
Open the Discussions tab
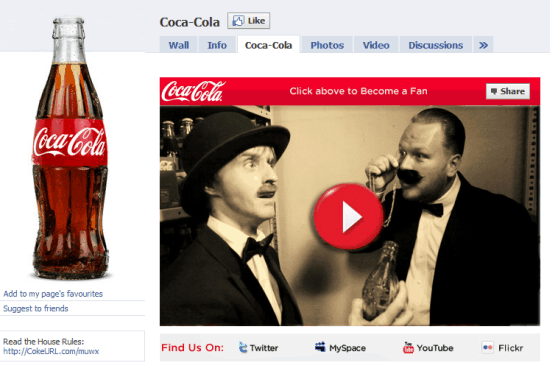pyautogui.click(x=436, y=45)
